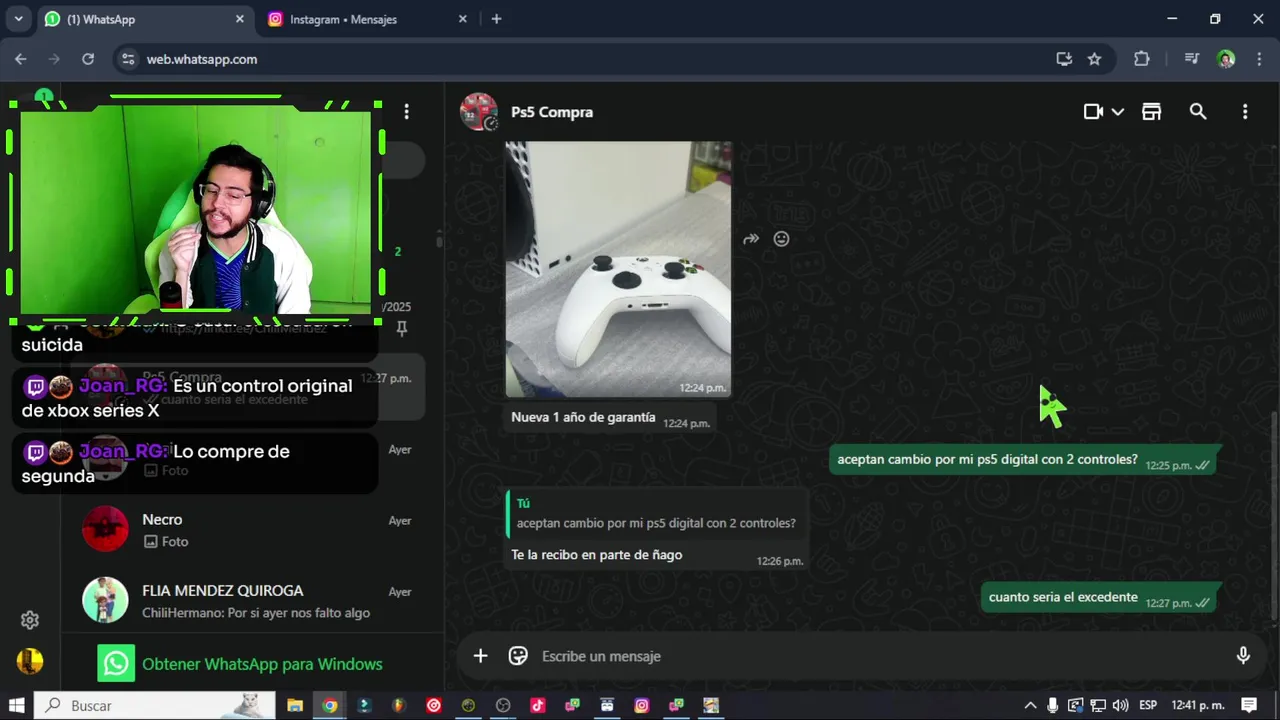Forward the Xbox controller photo
The height and width of the screenshot is (720, 1280).
[x=751, y=239]
